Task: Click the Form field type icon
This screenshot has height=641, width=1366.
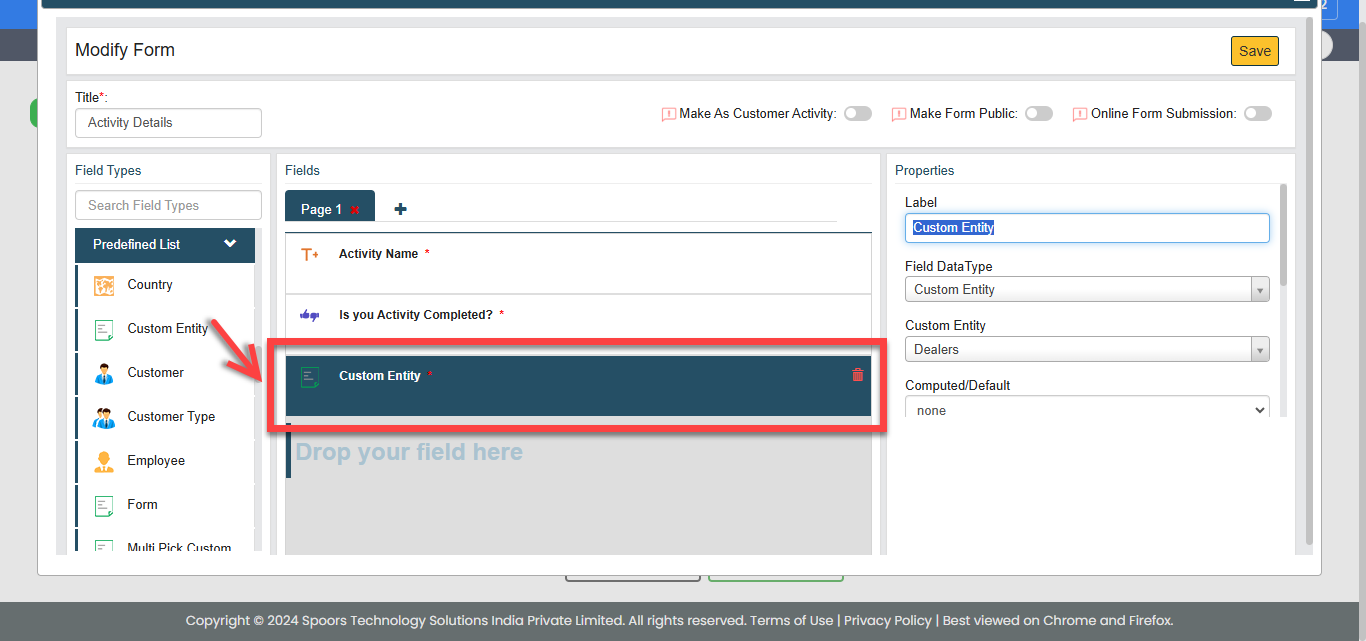Action: (104, 505)
